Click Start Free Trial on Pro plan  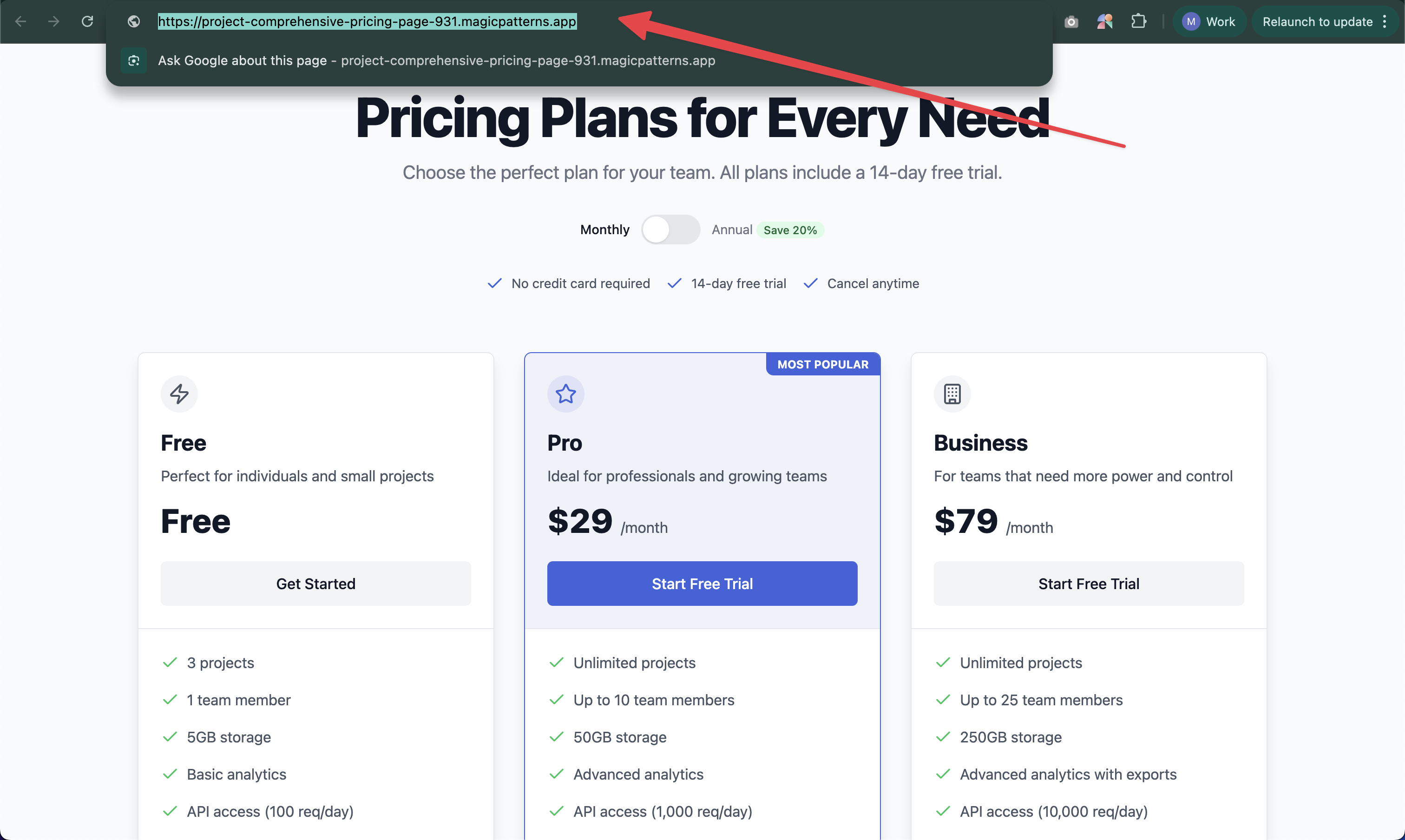tap(702, 584)
